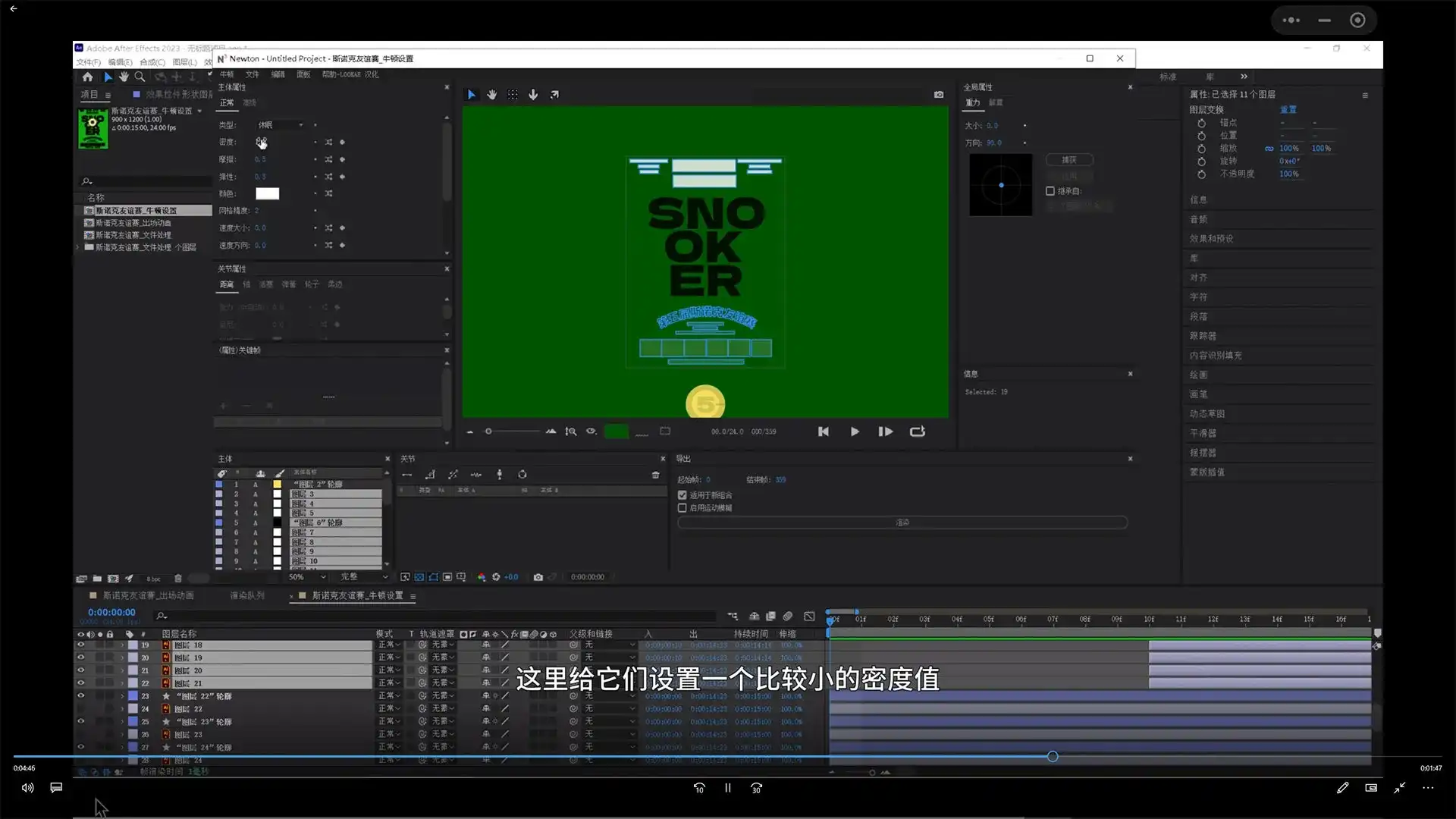Viewport: 1456px width, 819px height.
Task: Click the marquee selection icon in Newton toolbar
Action: 513,94
